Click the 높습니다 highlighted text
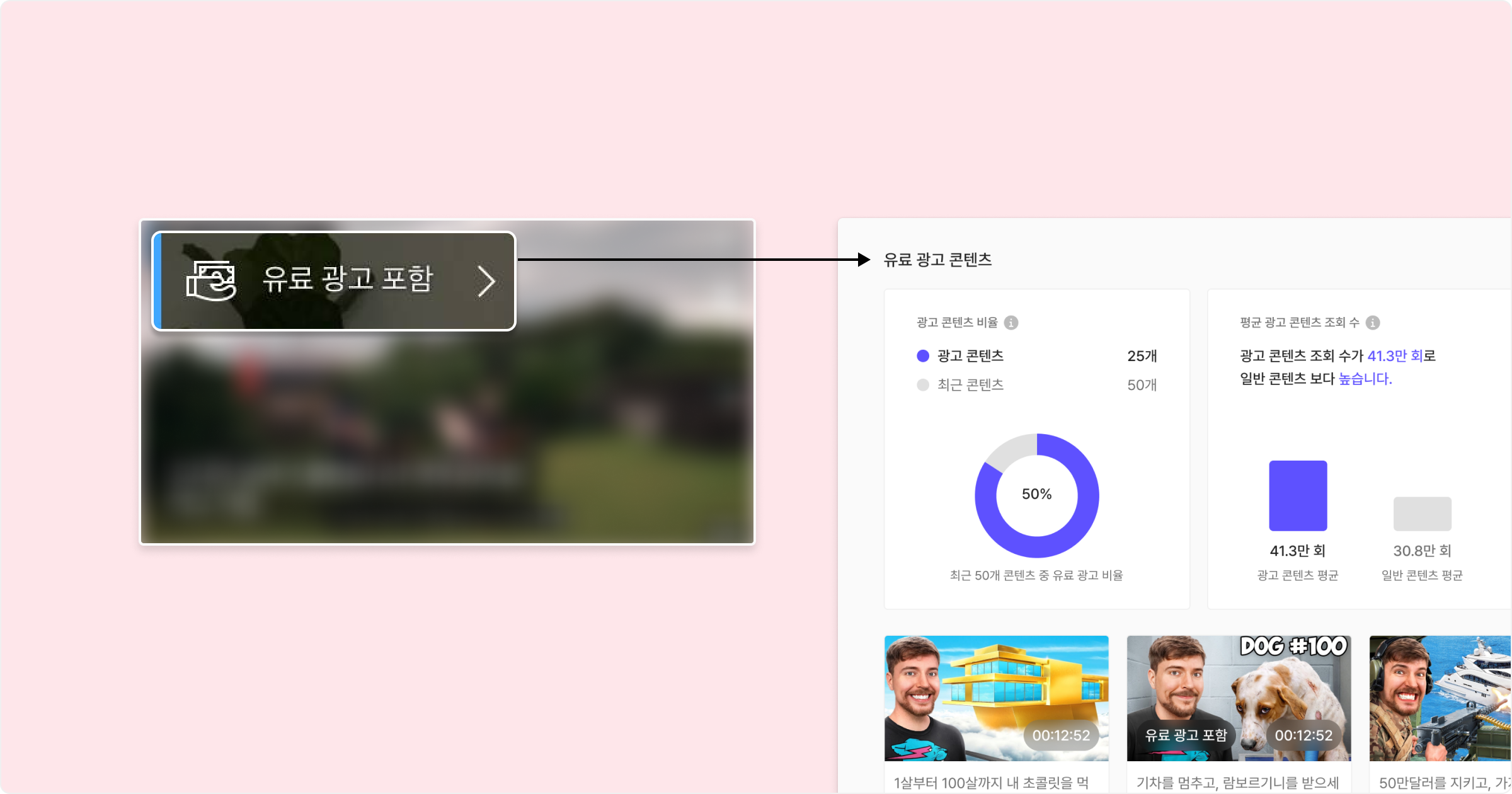The image size is (1512, 794). 1365,379
